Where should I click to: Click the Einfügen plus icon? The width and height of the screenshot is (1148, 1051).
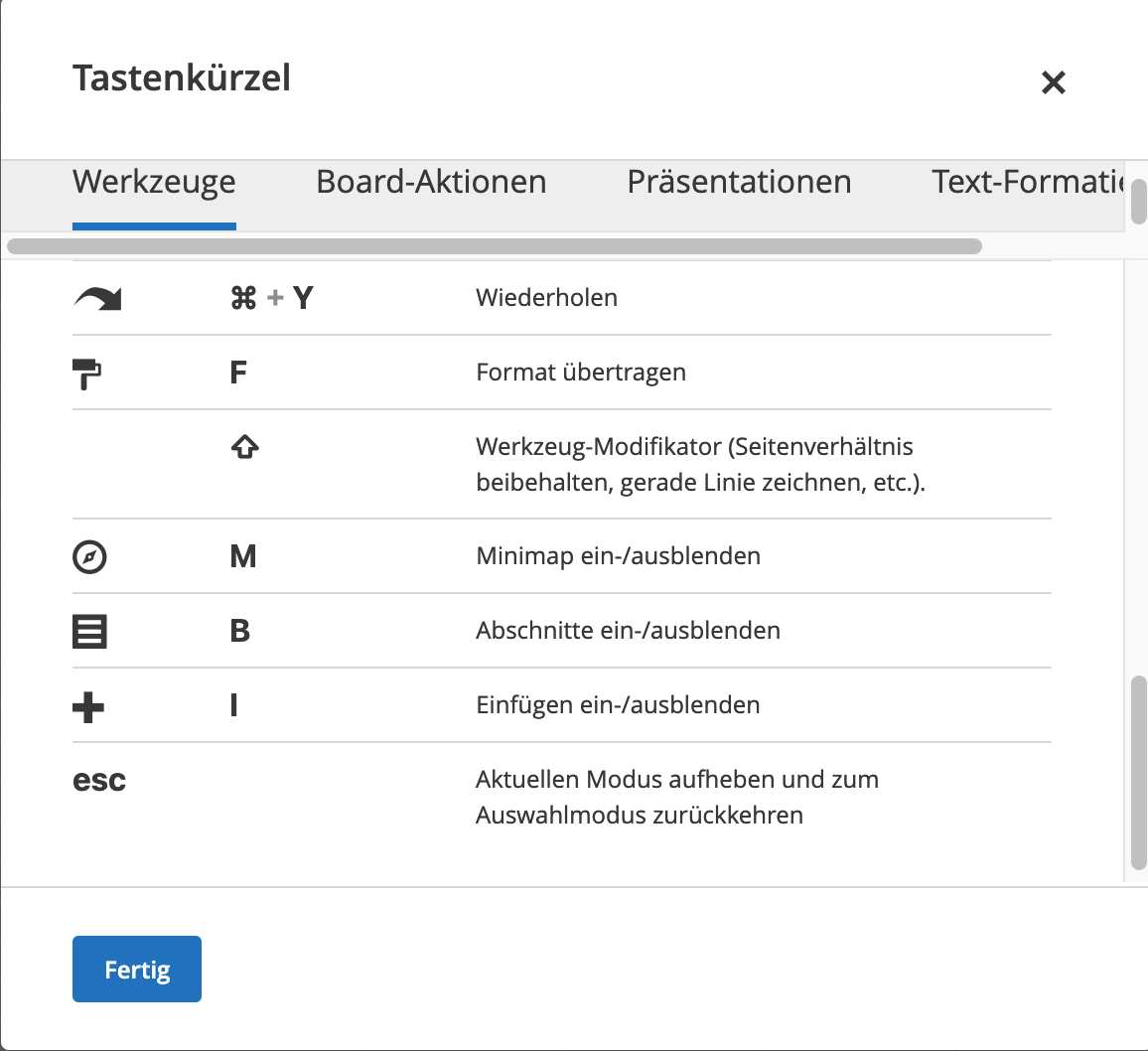click(88, 706)
